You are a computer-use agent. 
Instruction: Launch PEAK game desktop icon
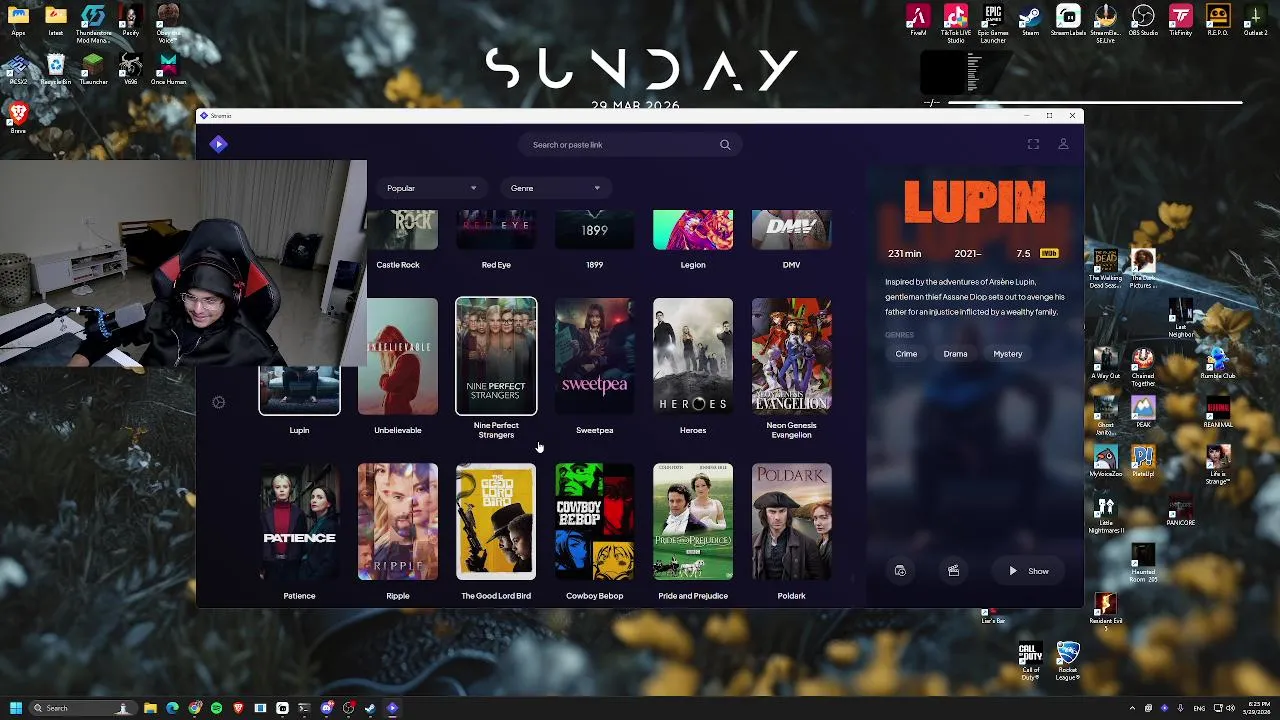[1143, 412]
